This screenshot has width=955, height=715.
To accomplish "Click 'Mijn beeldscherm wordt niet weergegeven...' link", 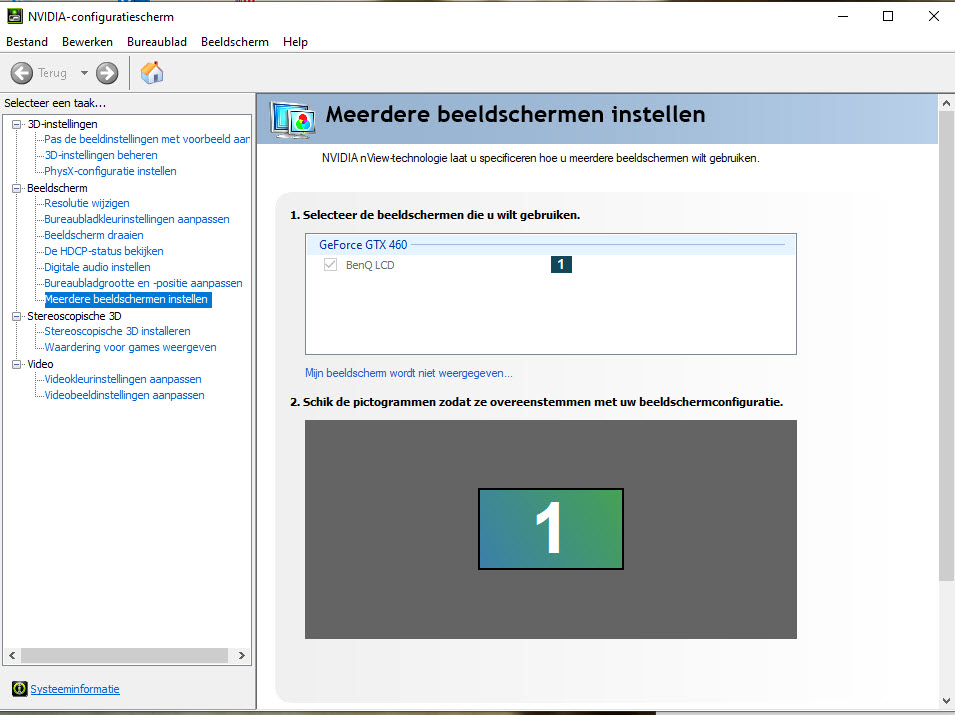I will (409, 373).
